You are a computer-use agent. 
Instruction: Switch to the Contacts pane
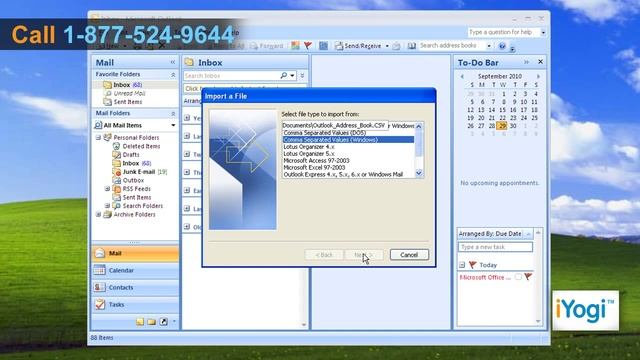pyautogui.click(x=135, y=288)
